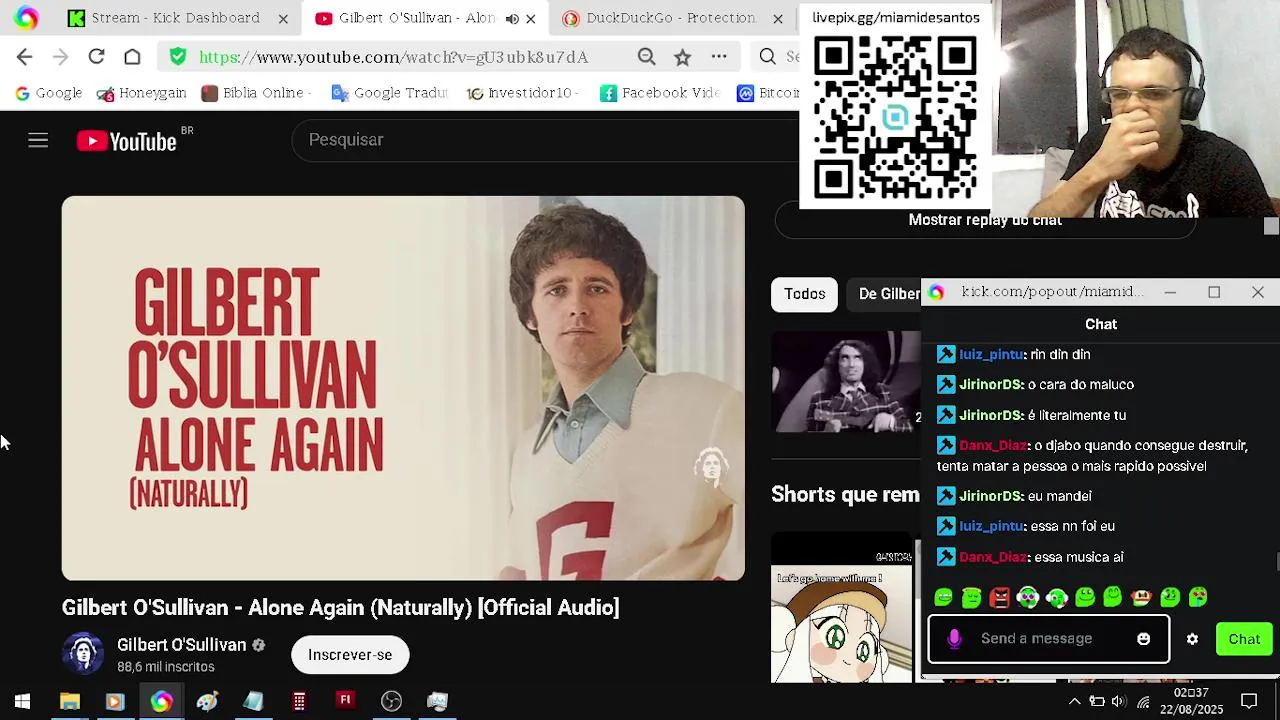This screenshot has width=1280, height=720.
Task: Click Danx_Diaz username on 'essa musica ai'
Action: (993, 557)
